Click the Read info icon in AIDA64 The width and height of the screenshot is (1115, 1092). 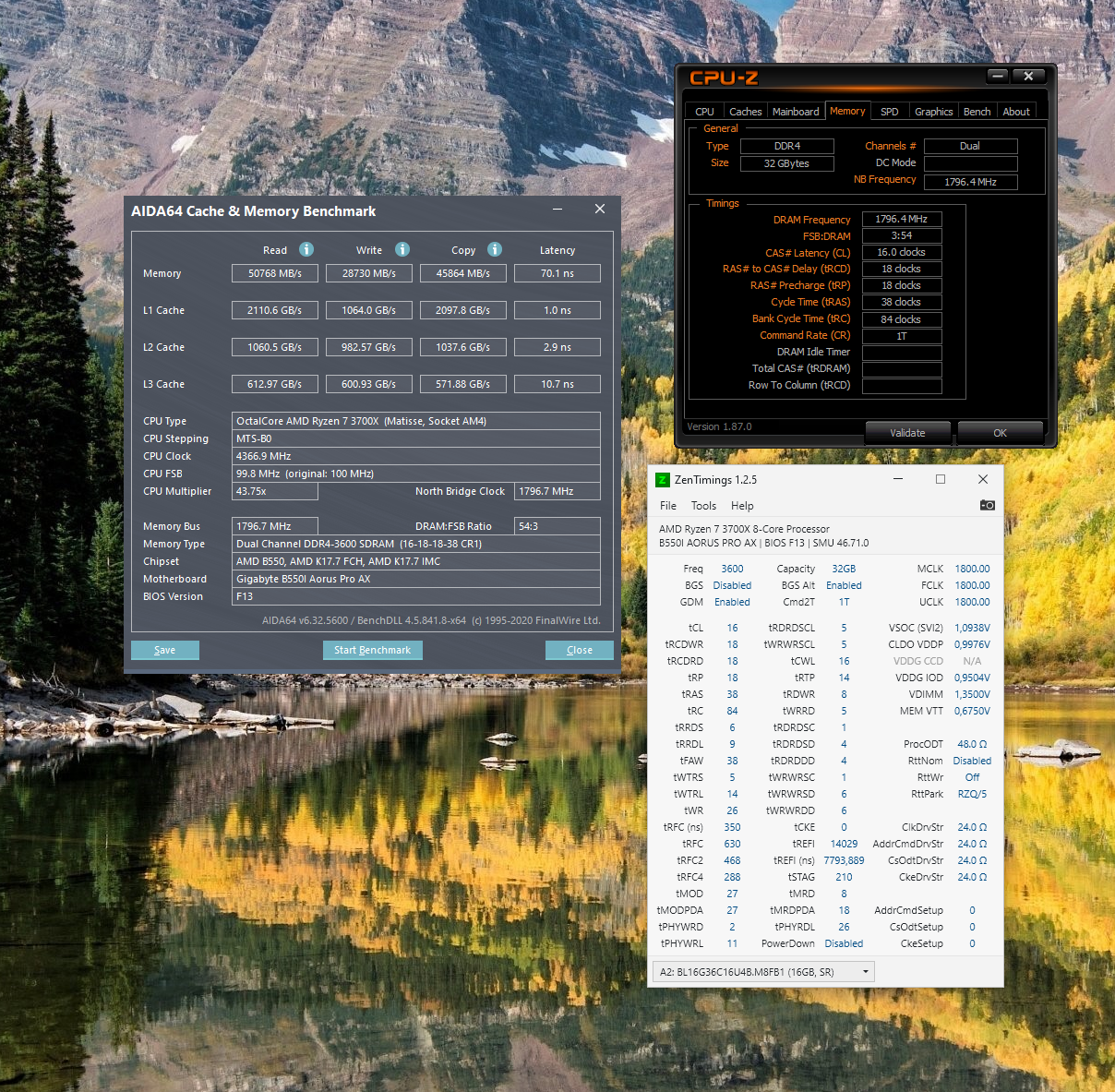pos(306,249)
